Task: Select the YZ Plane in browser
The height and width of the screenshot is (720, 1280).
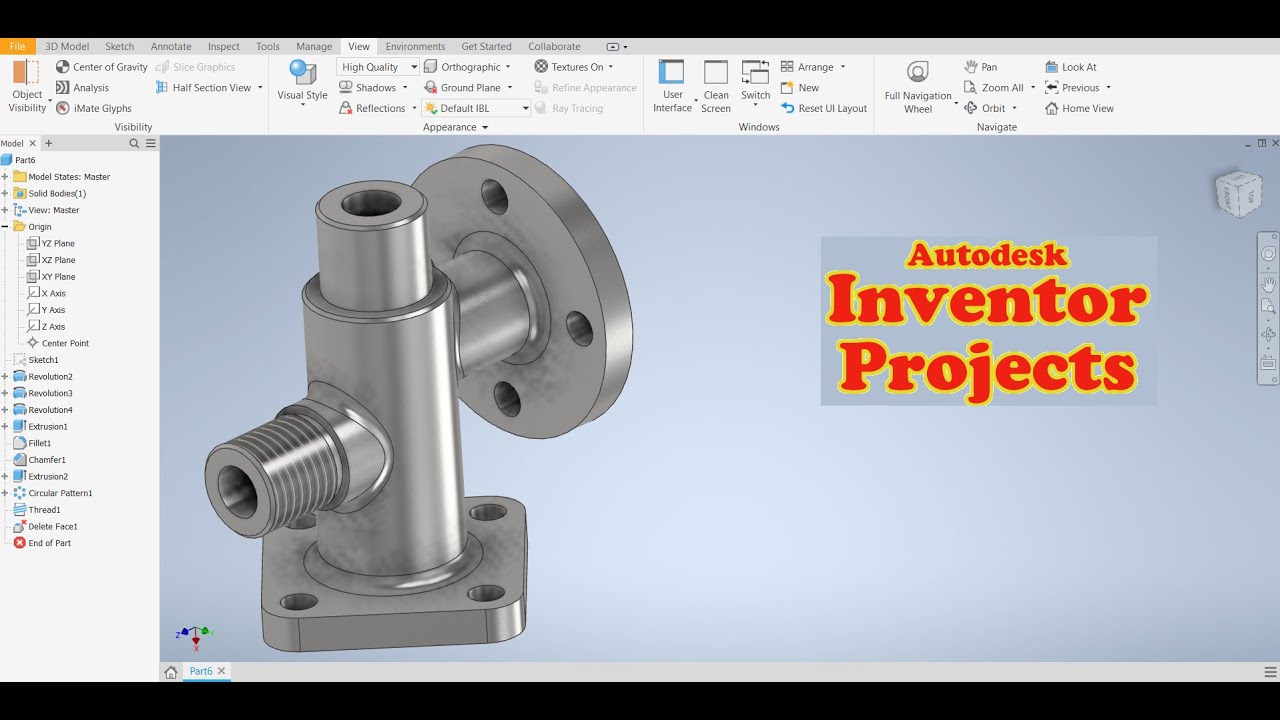Action: coord(51,243)
